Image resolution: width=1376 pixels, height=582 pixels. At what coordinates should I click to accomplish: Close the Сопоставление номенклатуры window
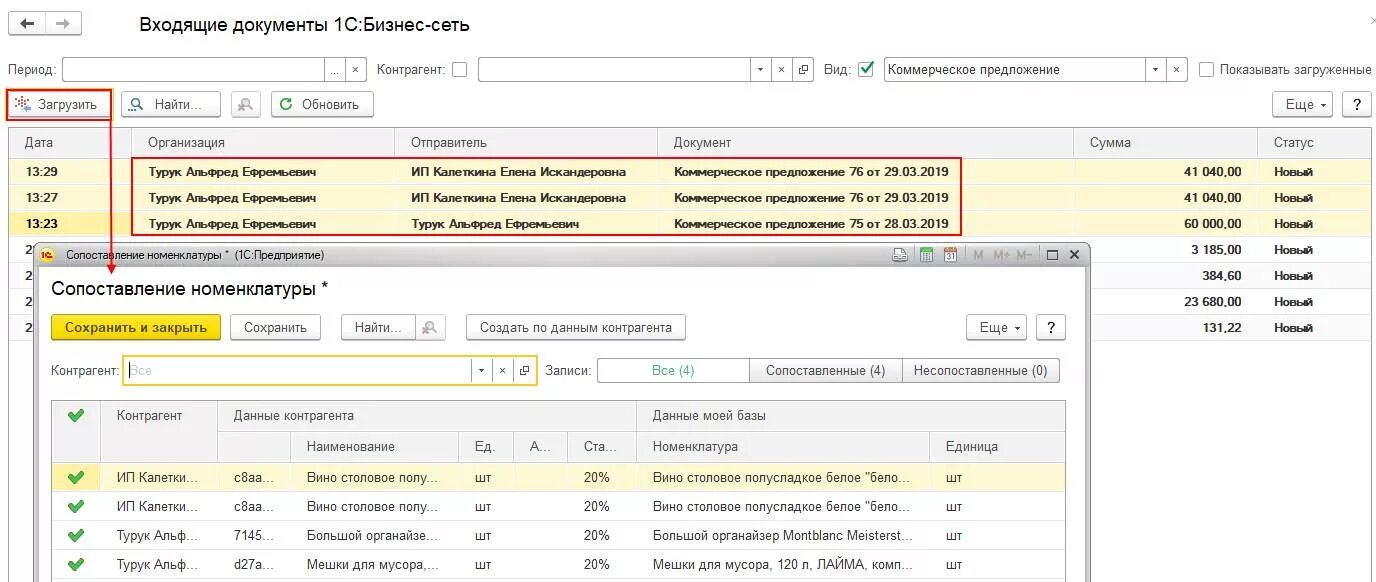coord(1075,255)
